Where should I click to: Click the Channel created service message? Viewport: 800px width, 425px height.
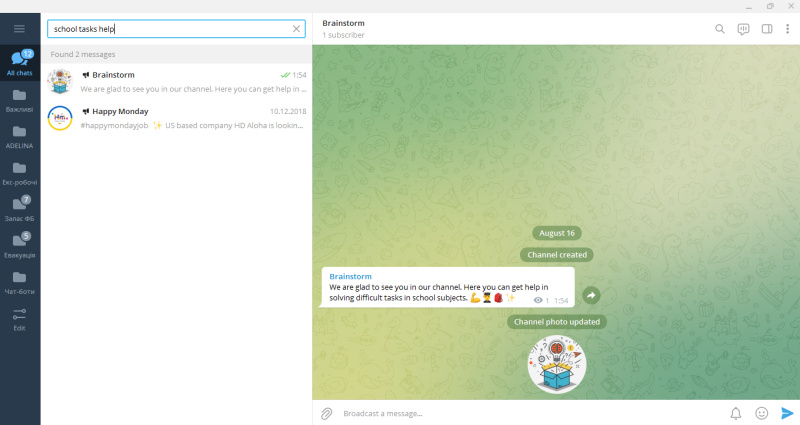point(557,255)
